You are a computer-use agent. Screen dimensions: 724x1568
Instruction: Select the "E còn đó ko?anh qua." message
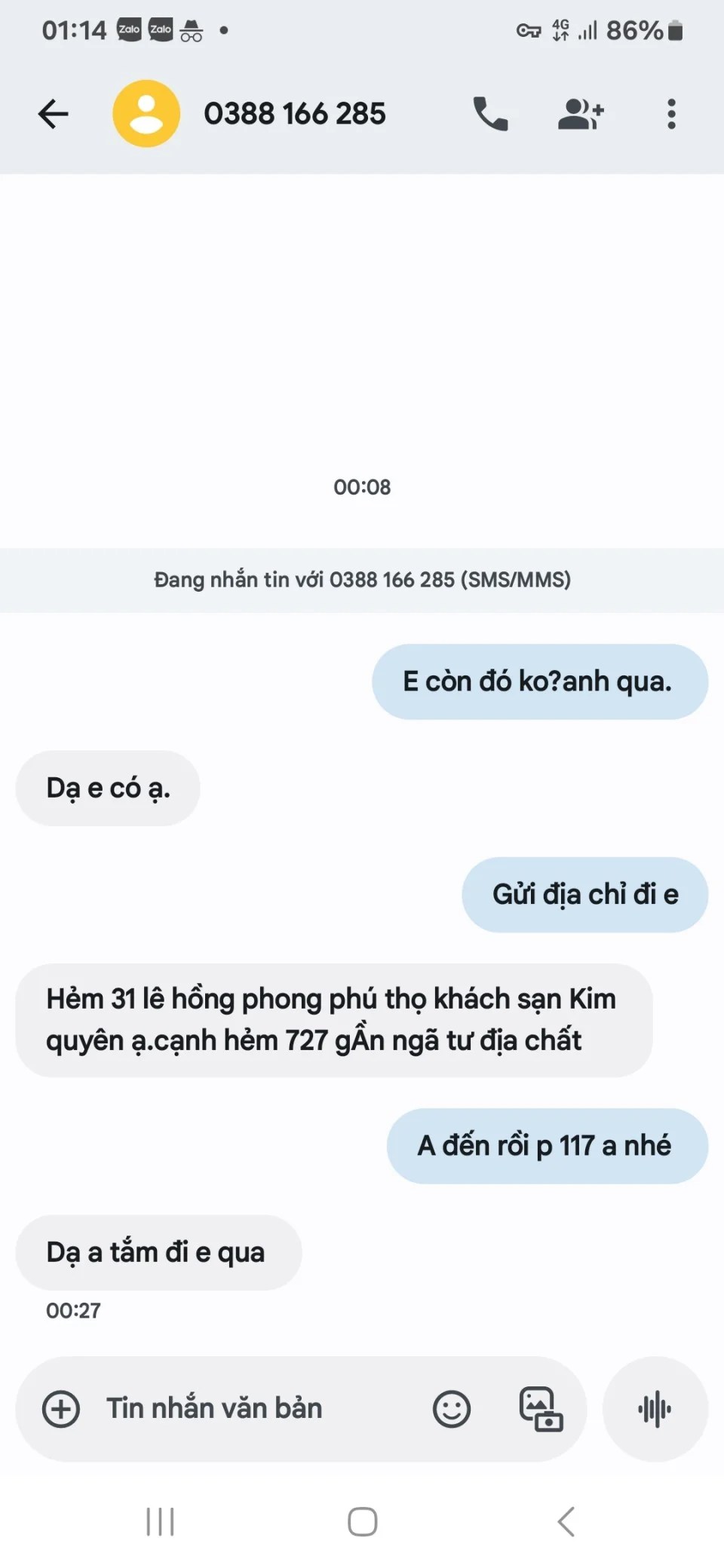pos(540,681)
